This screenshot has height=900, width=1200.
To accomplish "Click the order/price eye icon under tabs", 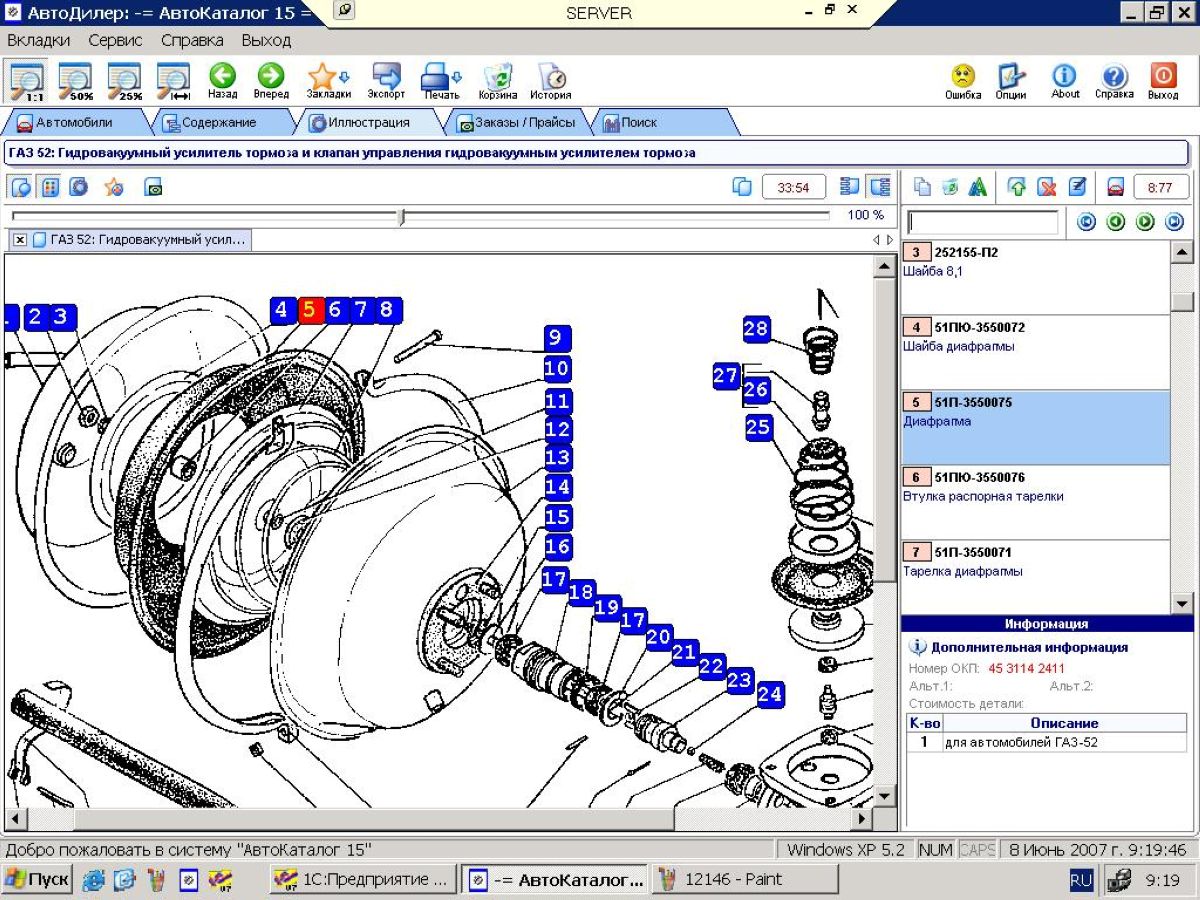I will (153, 187).
